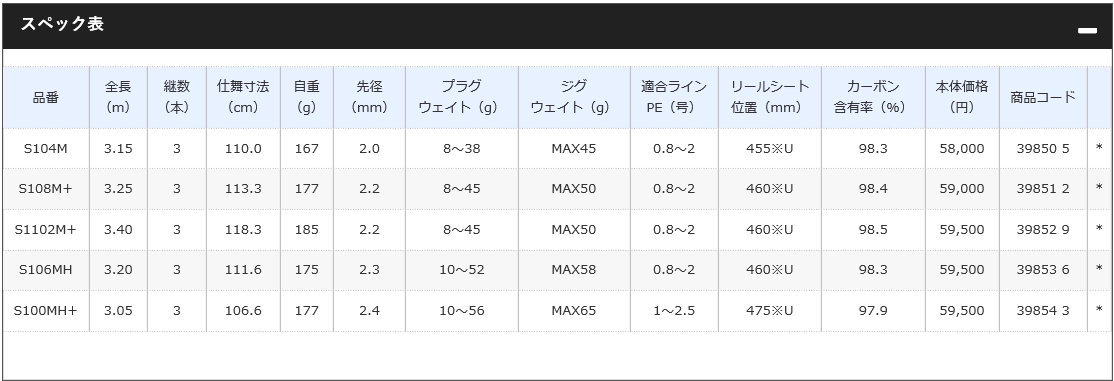This screenshot has height=381, width=1114.
Task: Click the S100MH+ model cell
Action: [x=46, y=311]
